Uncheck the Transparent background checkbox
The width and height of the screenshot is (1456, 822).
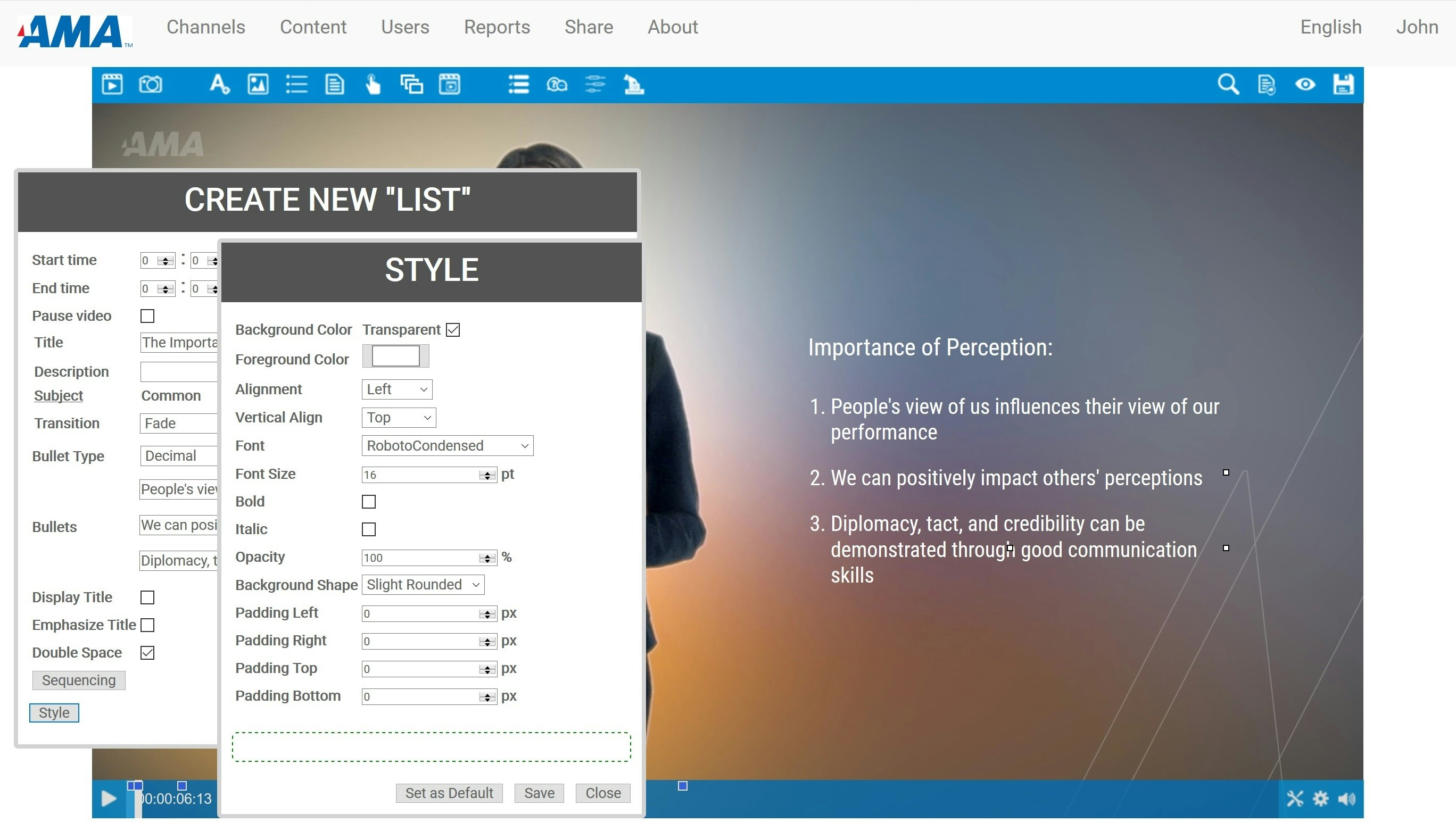pos(453,330)
